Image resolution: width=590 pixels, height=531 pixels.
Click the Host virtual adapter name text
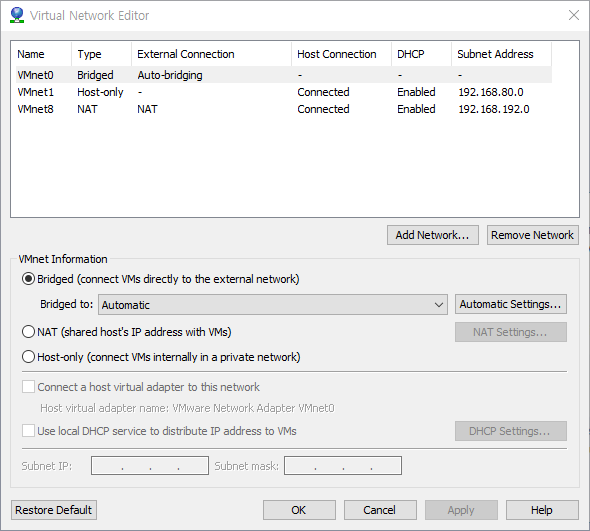point(187,408)
